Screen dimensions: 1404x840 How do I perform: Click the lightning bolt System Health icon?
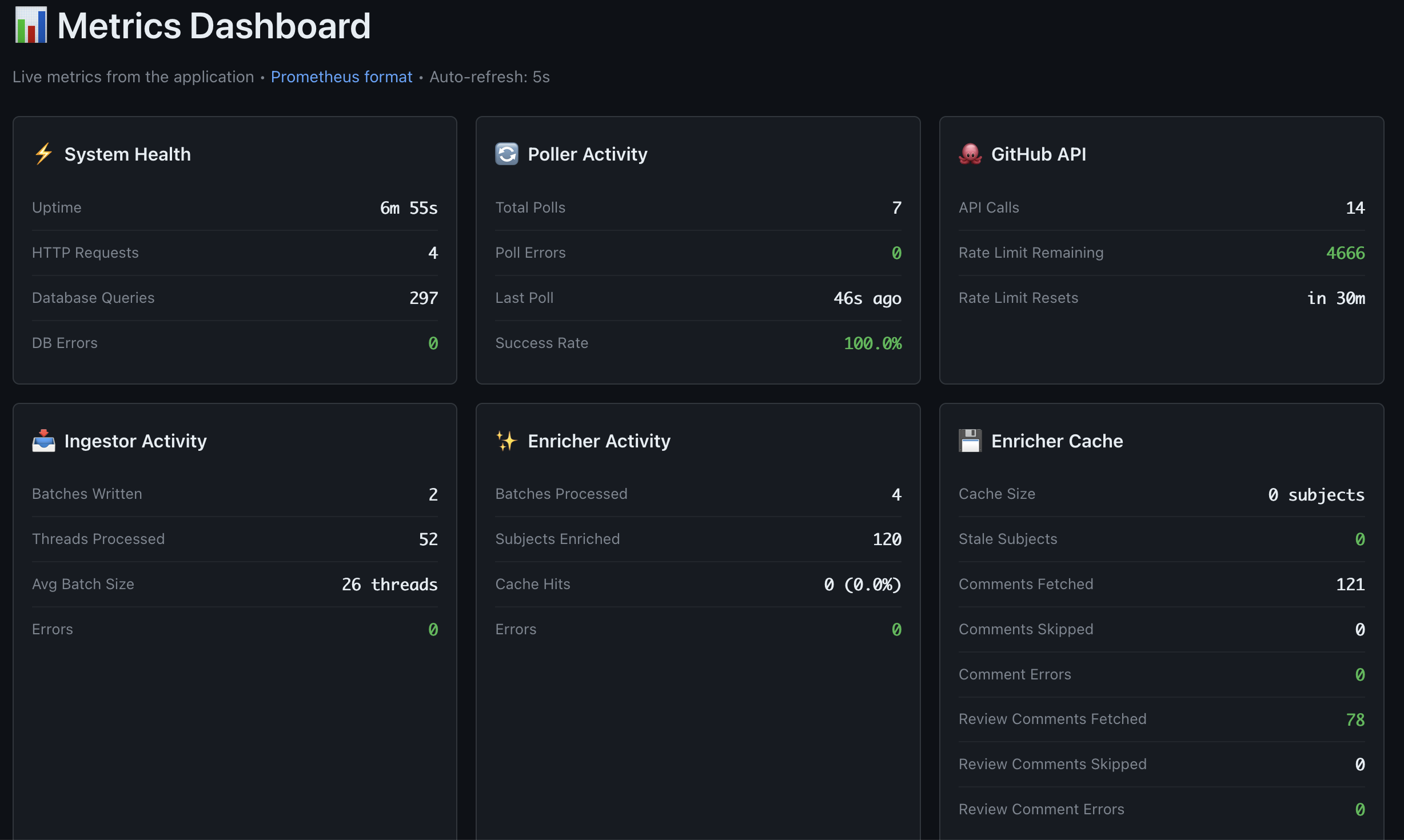pos(43,154)
